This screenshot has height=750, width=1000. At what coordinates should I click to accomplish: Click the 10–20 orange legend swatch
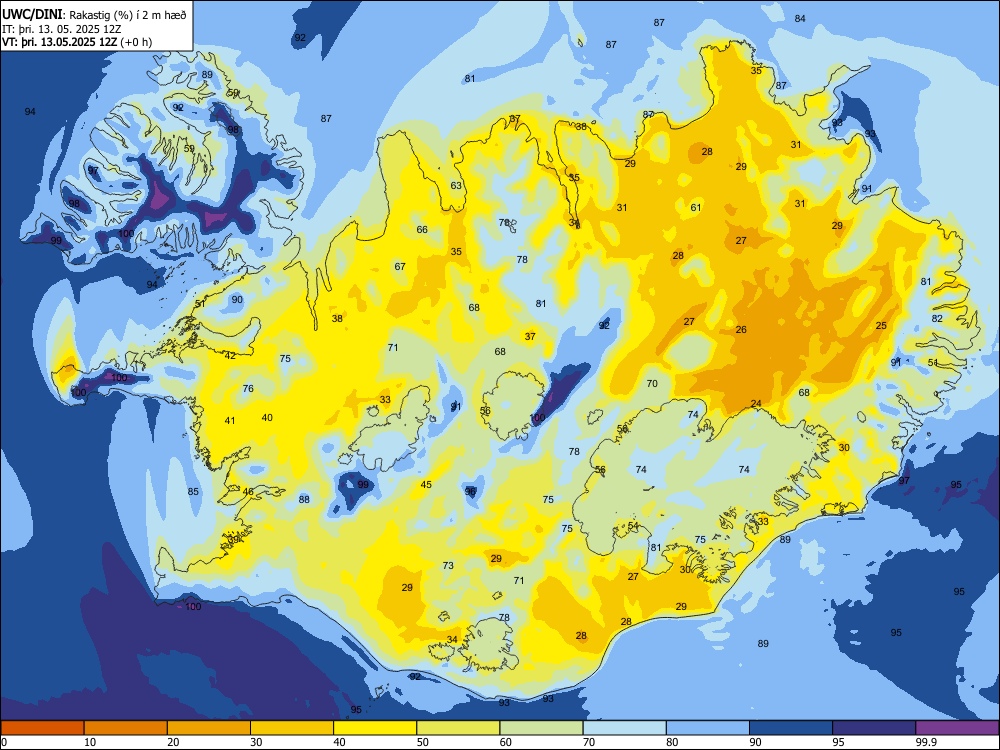point(126,728)
